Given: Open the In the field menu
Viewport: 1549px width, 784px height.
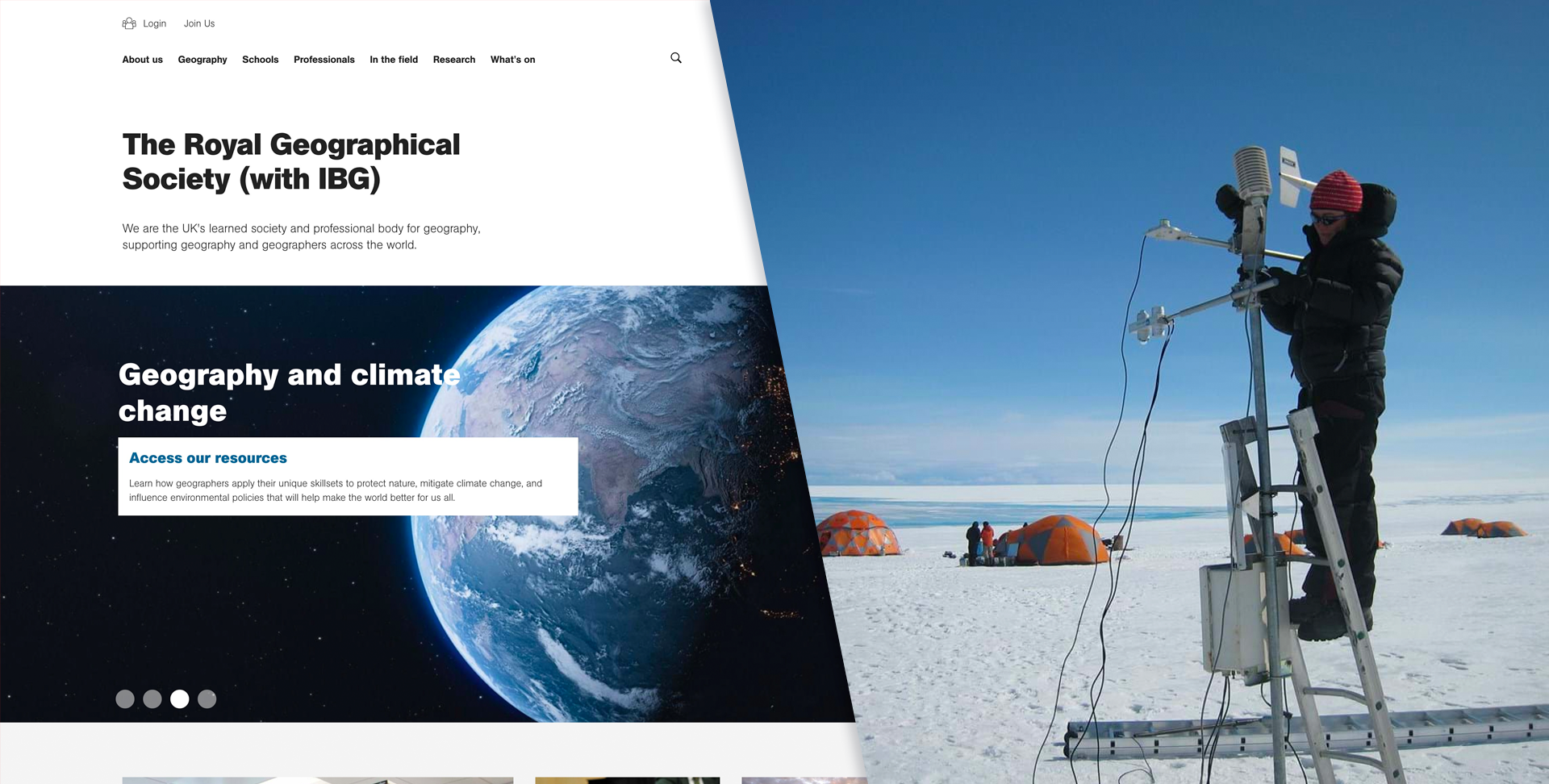Looking at the screenshot, I should pyautogui.click(x=394, y=60).
